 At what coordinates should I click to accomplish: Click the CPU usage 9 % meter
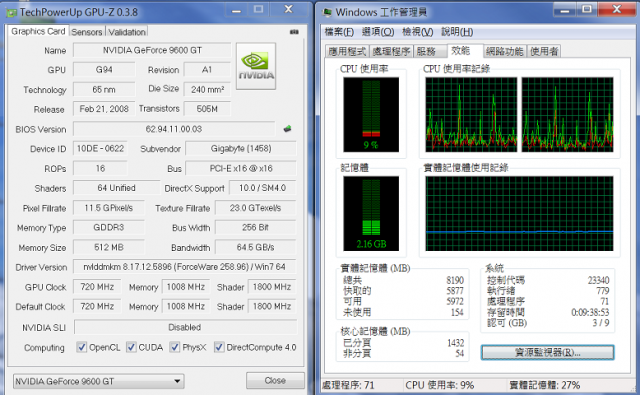click(x=371, y=115)
